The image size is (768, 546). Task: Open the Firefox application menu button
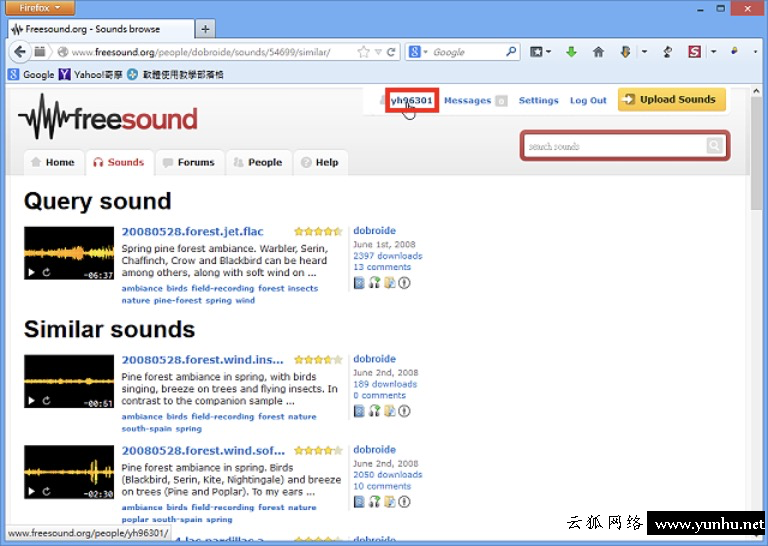(x=40, y=8)
